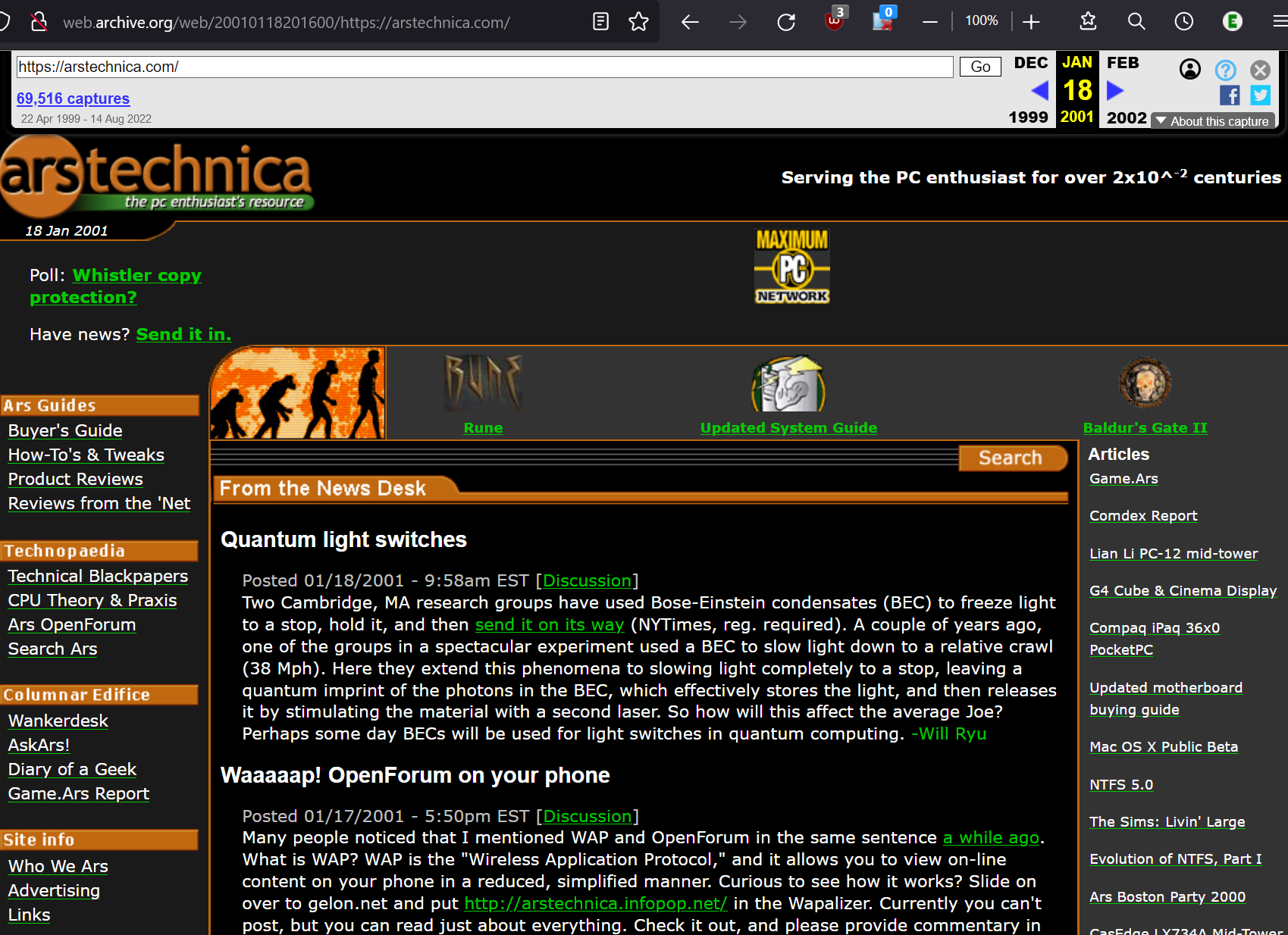The width and height of the screenshot is (1288, 935).
Task: Open NTFS 5.0 article
Action: coord(1121,784)
